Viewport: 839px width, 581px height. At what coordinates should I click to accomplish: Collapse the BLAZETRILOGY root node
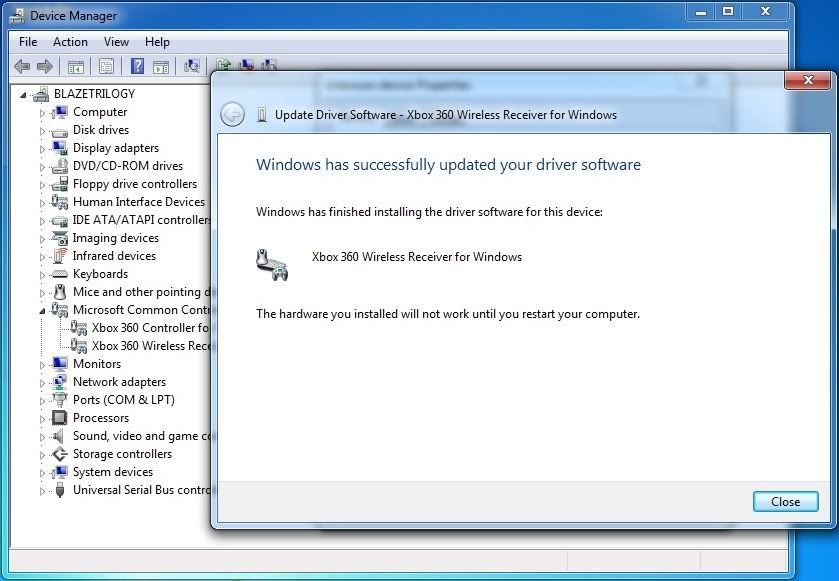coord(23,95)
